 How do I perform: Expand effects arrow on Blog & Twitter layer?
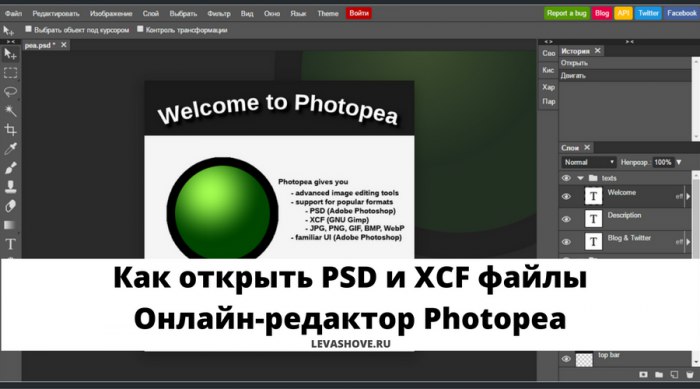point(688,242)
